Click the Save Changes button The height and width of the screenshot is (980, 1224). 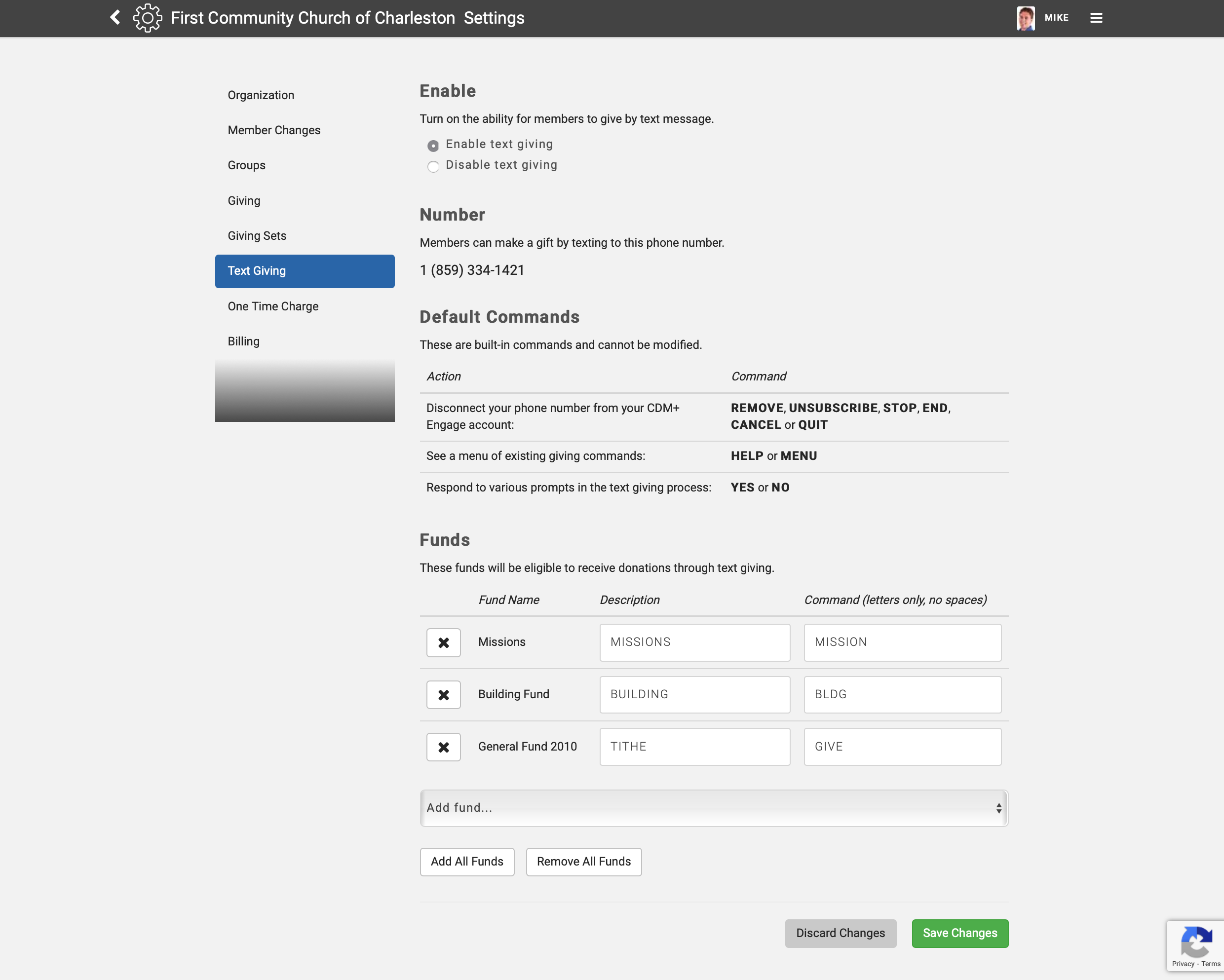point(959,933)
